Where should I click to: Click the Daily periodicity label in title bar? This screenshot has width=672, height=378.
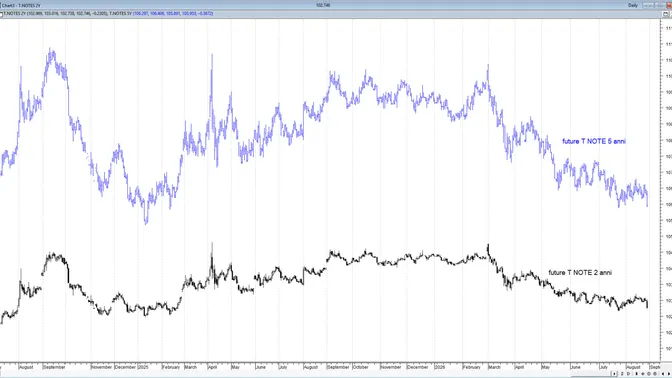coord(633,6)
